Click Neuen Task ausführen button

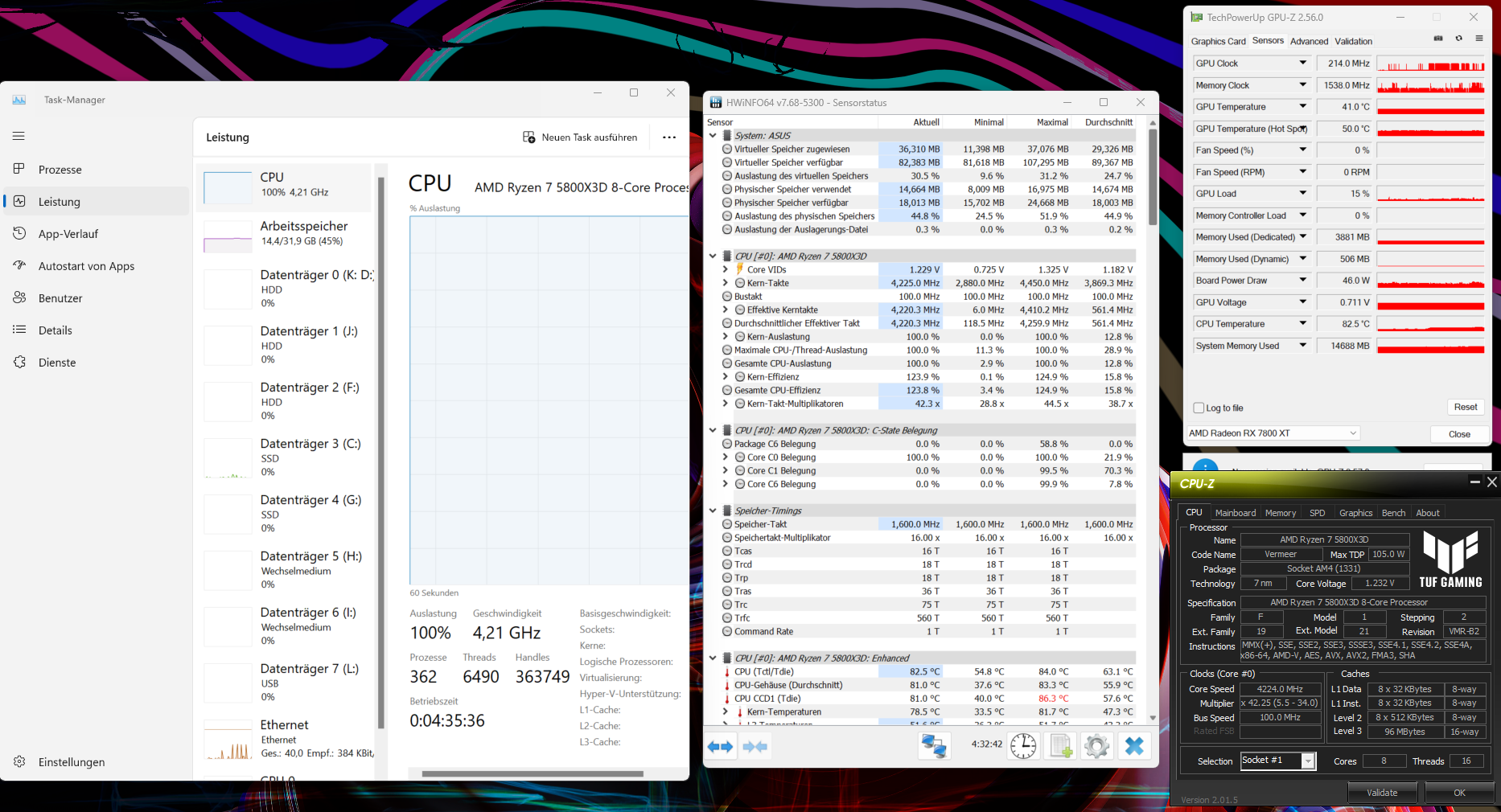tap(580, 137)
